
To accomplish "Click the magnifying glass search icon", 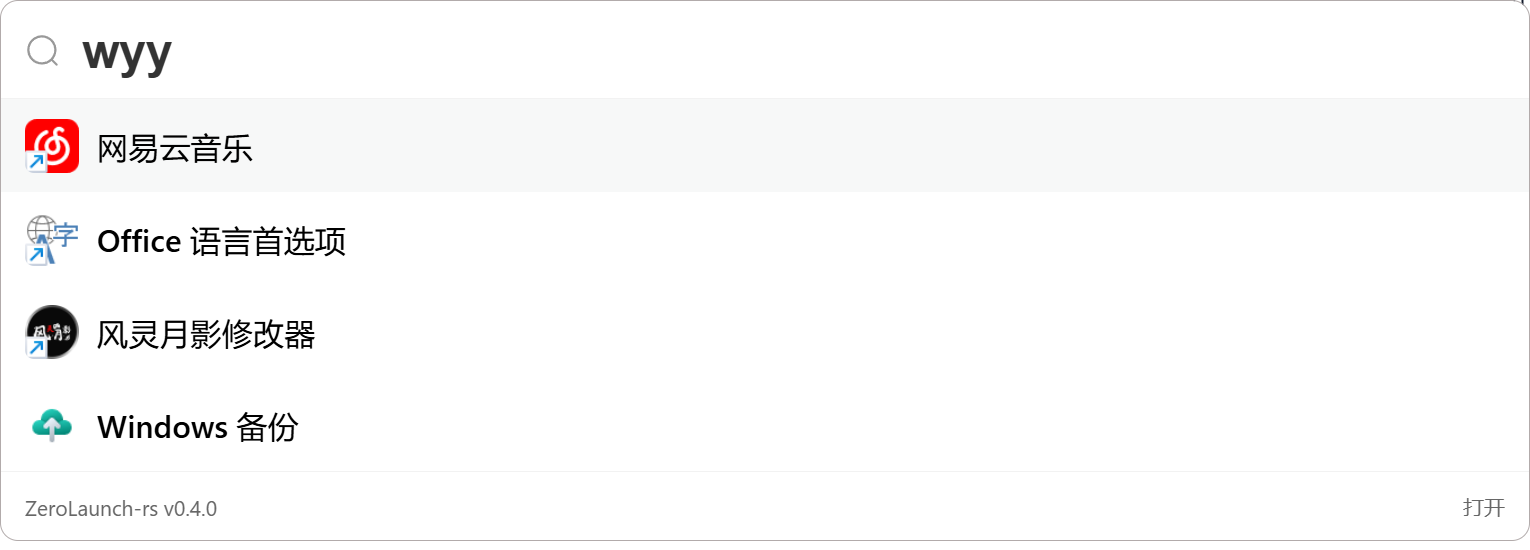I will click(x=43, y=50).
